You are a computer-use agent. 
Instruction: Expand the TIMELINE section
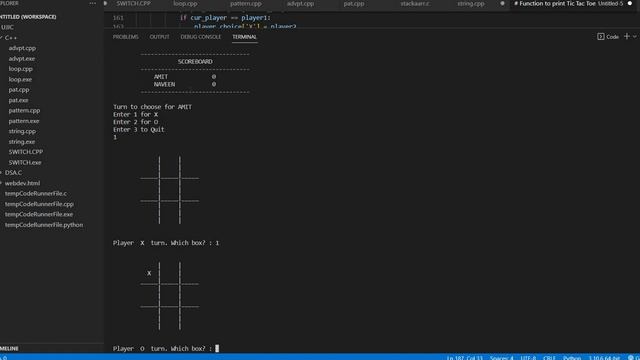(9, 349)
